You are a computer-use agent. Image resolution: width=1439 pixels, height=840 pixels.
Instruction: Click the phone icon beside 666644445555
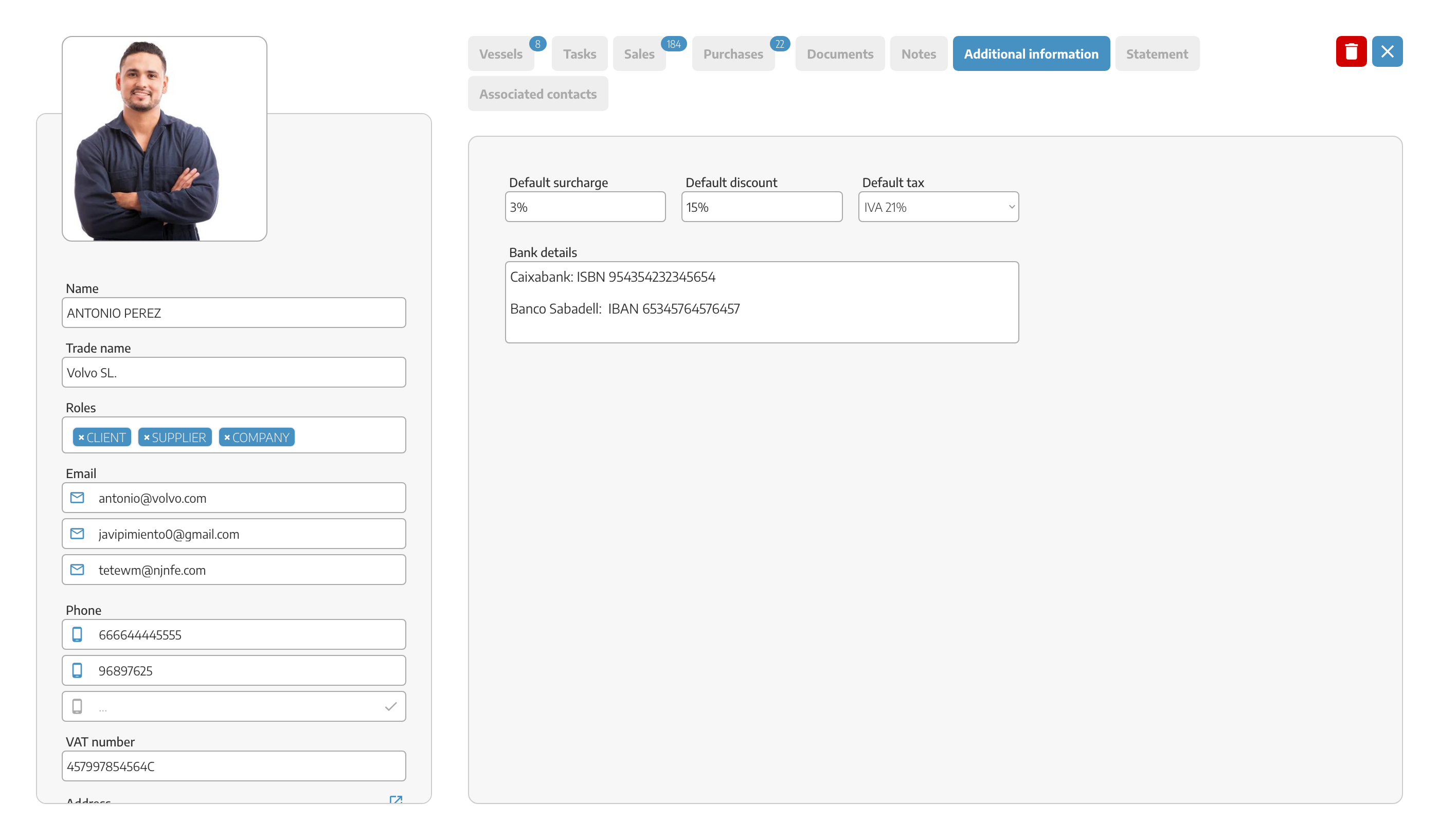(77, 634)
